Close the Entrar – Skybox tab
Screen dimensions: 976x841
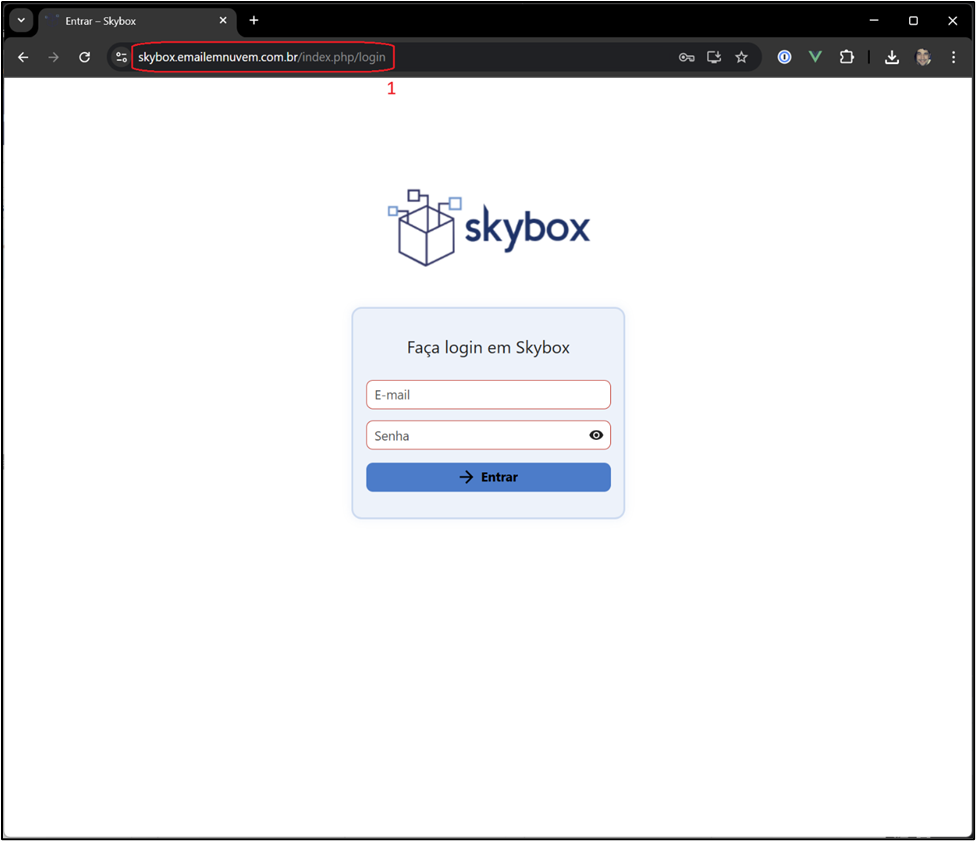click(223, 21)
